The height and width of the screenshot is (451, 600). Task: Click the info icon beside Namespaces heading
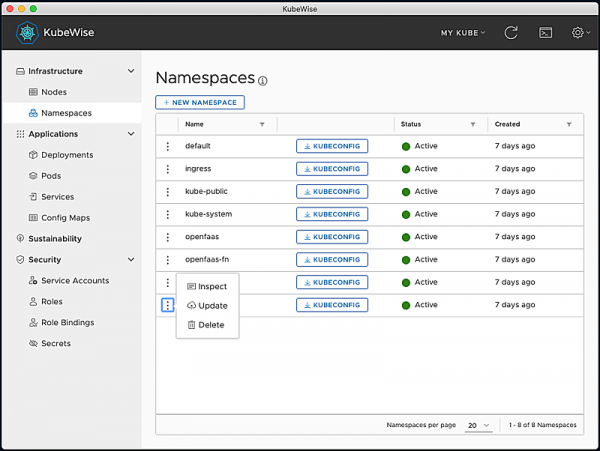(263, 81)
